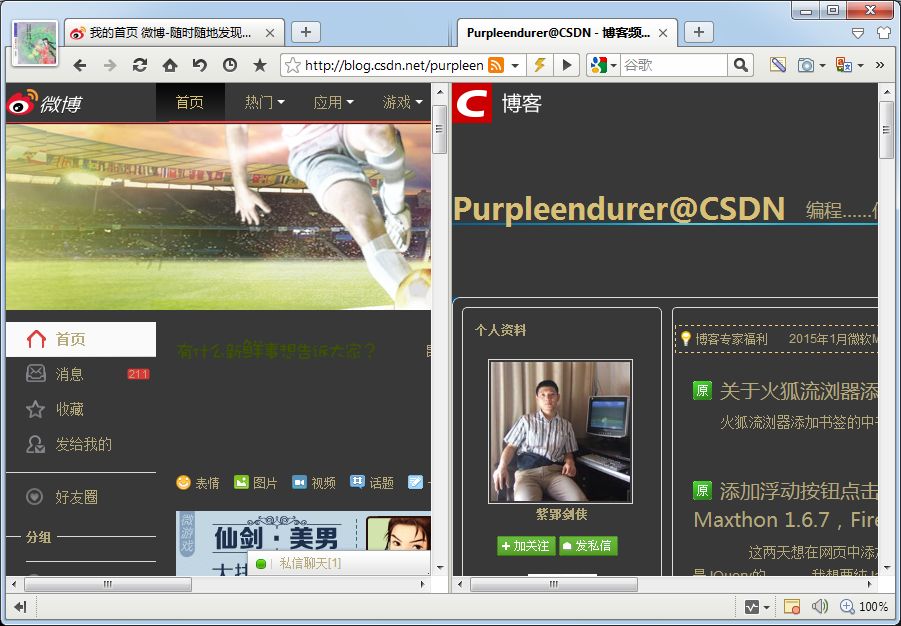
Task: Select 消息 in Weibo left sidebar
Action: point(69,374)
